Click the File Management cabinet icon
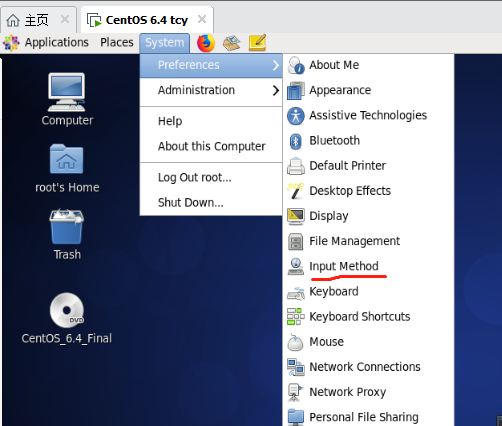 point(296,241)
